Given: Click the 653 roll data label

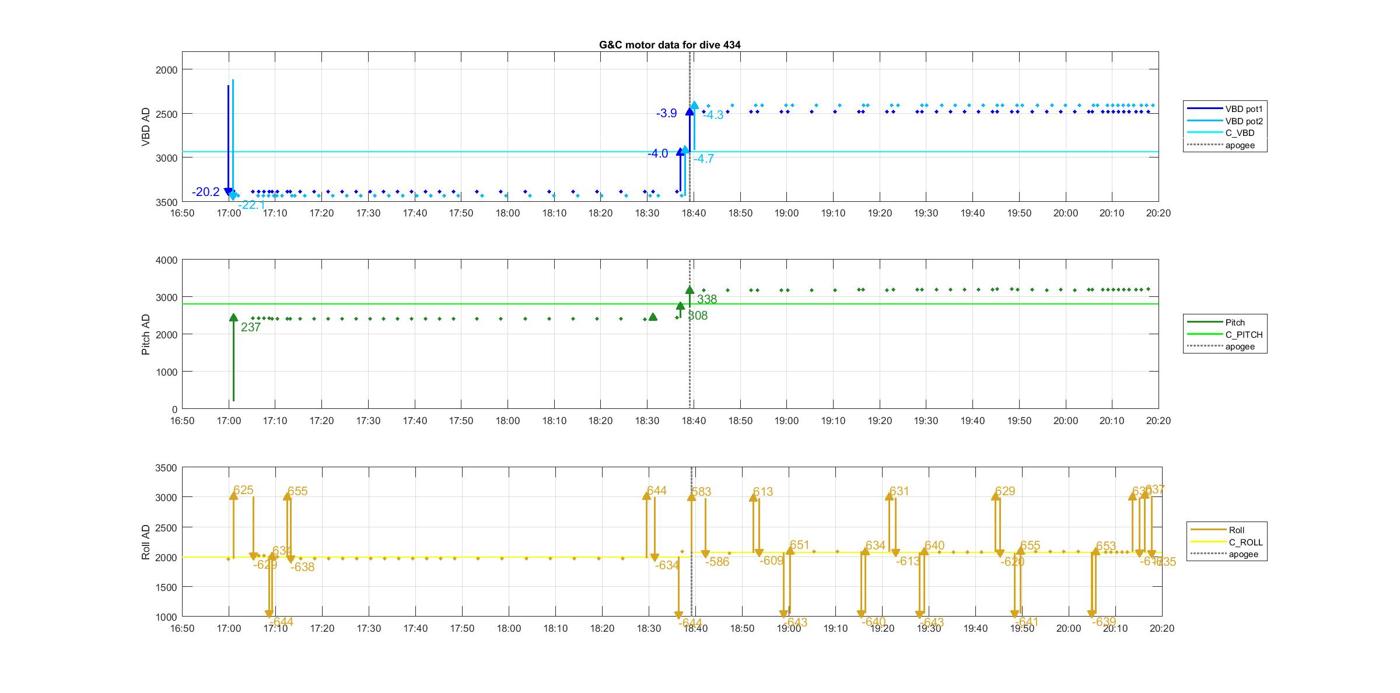Looking at the screenshot, I should pyautogui.click(x=1105, y=546).
